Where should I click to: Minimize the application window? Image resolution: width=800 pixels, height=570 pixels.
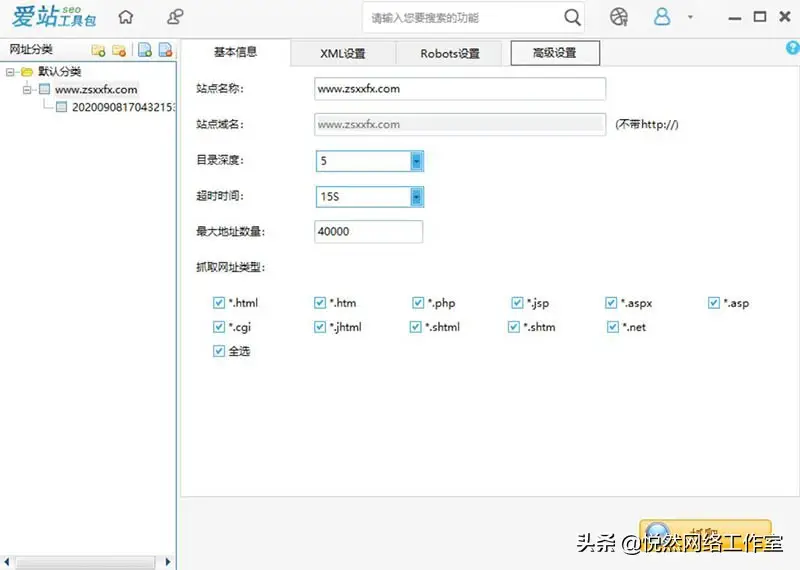click(x=735, y=18)
